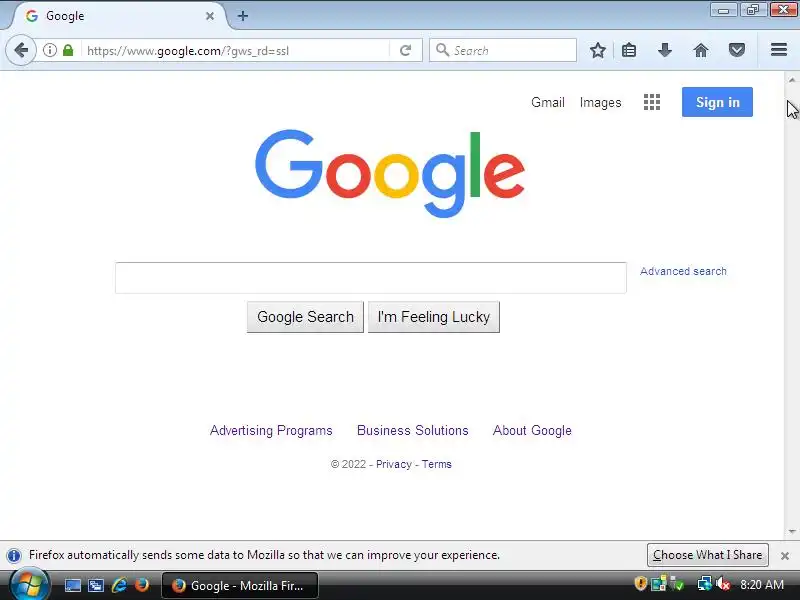Click the network tray icon
Viewport: 800px width, 600px height.
pyautogui.click(x=704, y=584)
